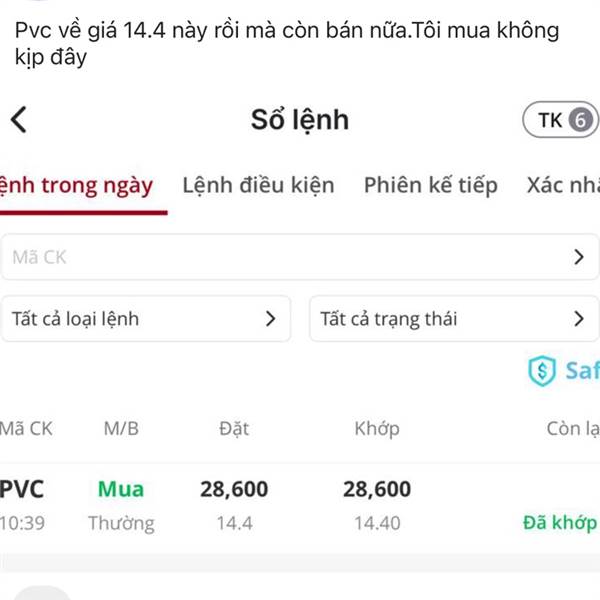Open the Lệnh điều kiện tab
The height and width of the screenshot is (600, 600).
[x=258, y=185]
